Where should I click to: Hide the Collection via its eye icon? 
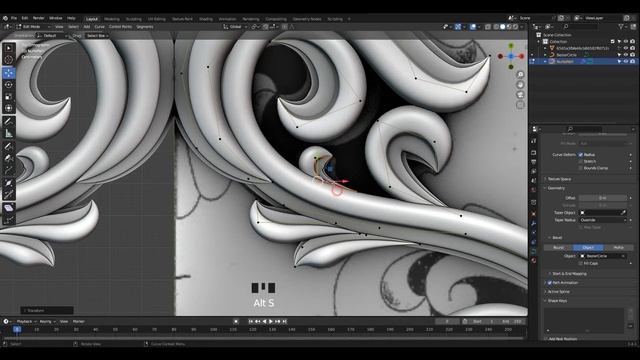tap(626, 41)
